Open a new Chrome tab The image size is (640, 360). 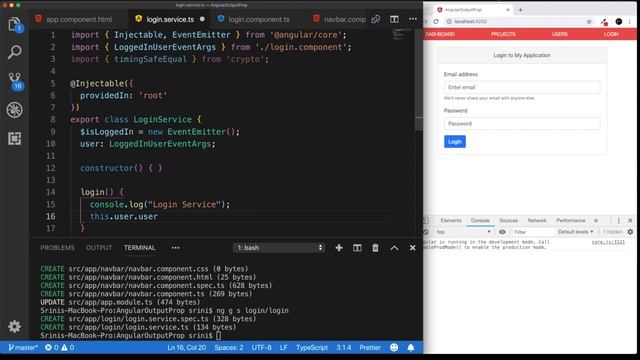coord(520,10)
